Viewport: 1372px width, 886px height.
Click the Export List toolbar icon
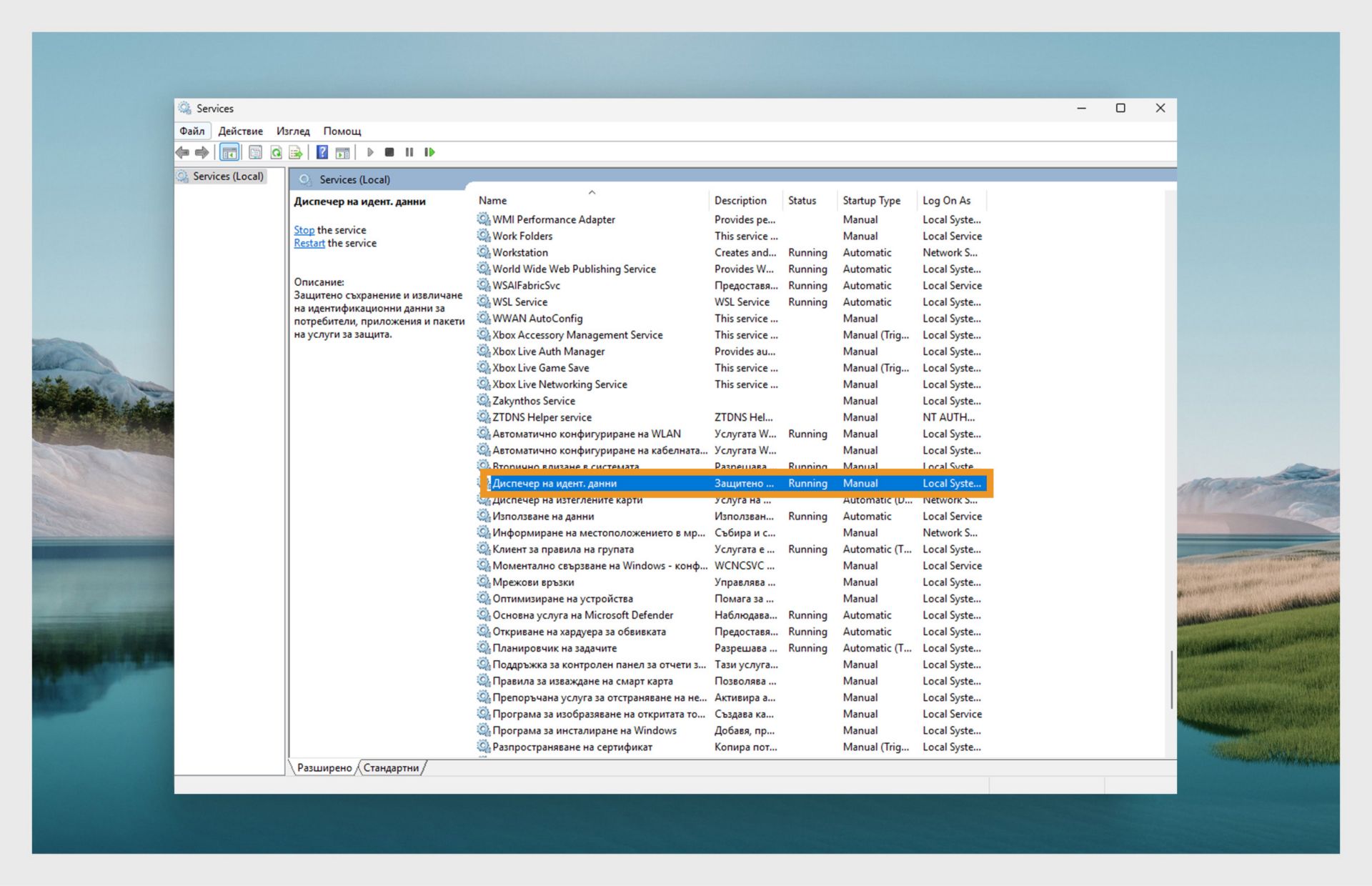[295, 152]
